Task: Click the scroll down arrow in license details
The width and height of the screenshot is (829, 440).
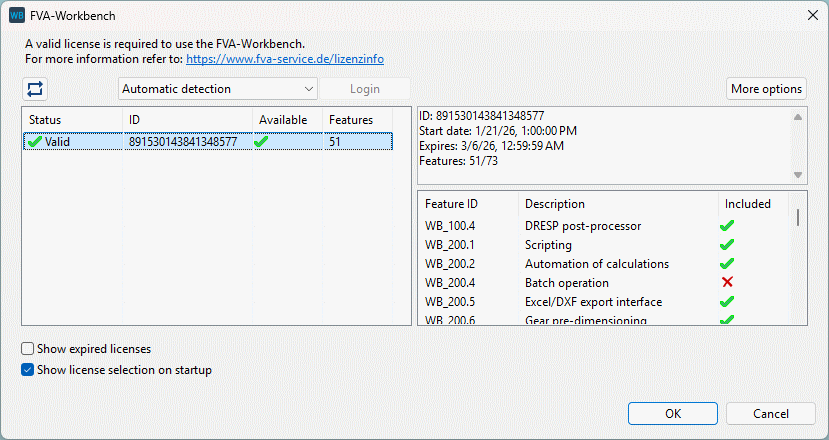Action: coord(798,175)
